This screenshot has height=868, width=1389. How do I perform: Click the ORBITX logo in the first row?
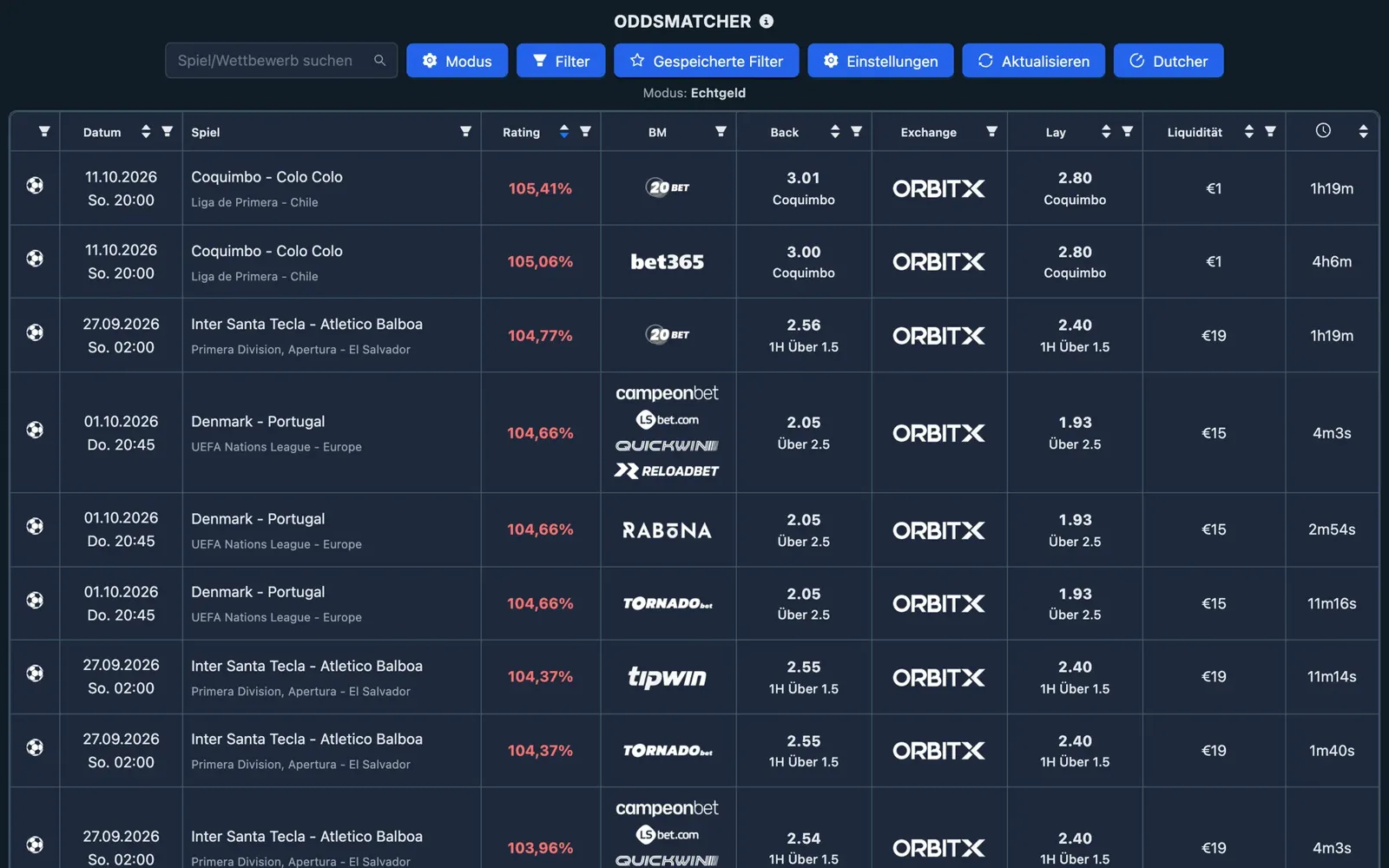click(938, 188)
